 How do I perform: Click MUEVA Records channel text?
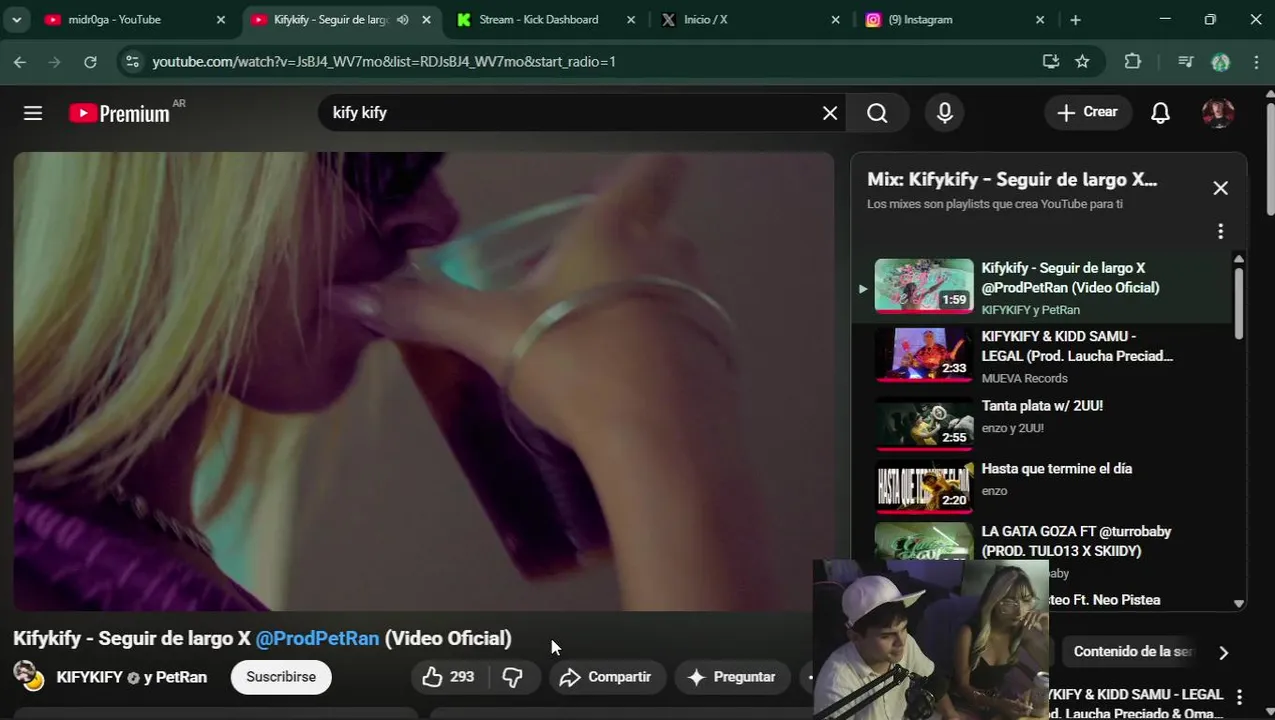[x=1025, y=378]
